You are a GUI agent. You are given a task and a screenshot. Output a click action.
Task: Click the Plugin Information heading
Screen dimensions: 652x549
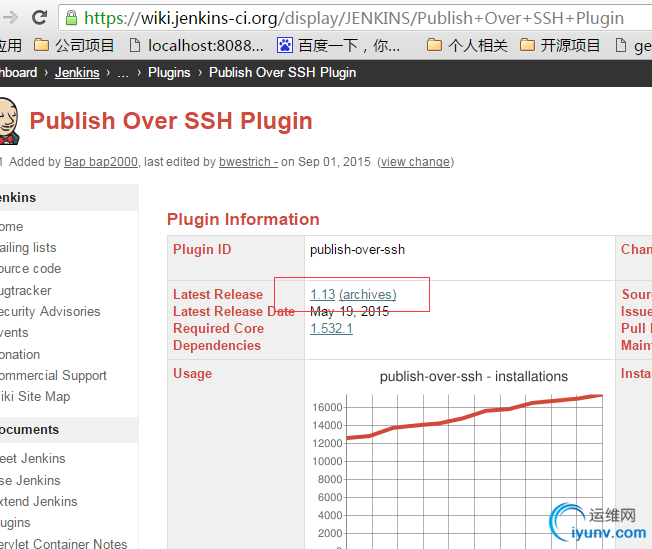pos(243,219)
